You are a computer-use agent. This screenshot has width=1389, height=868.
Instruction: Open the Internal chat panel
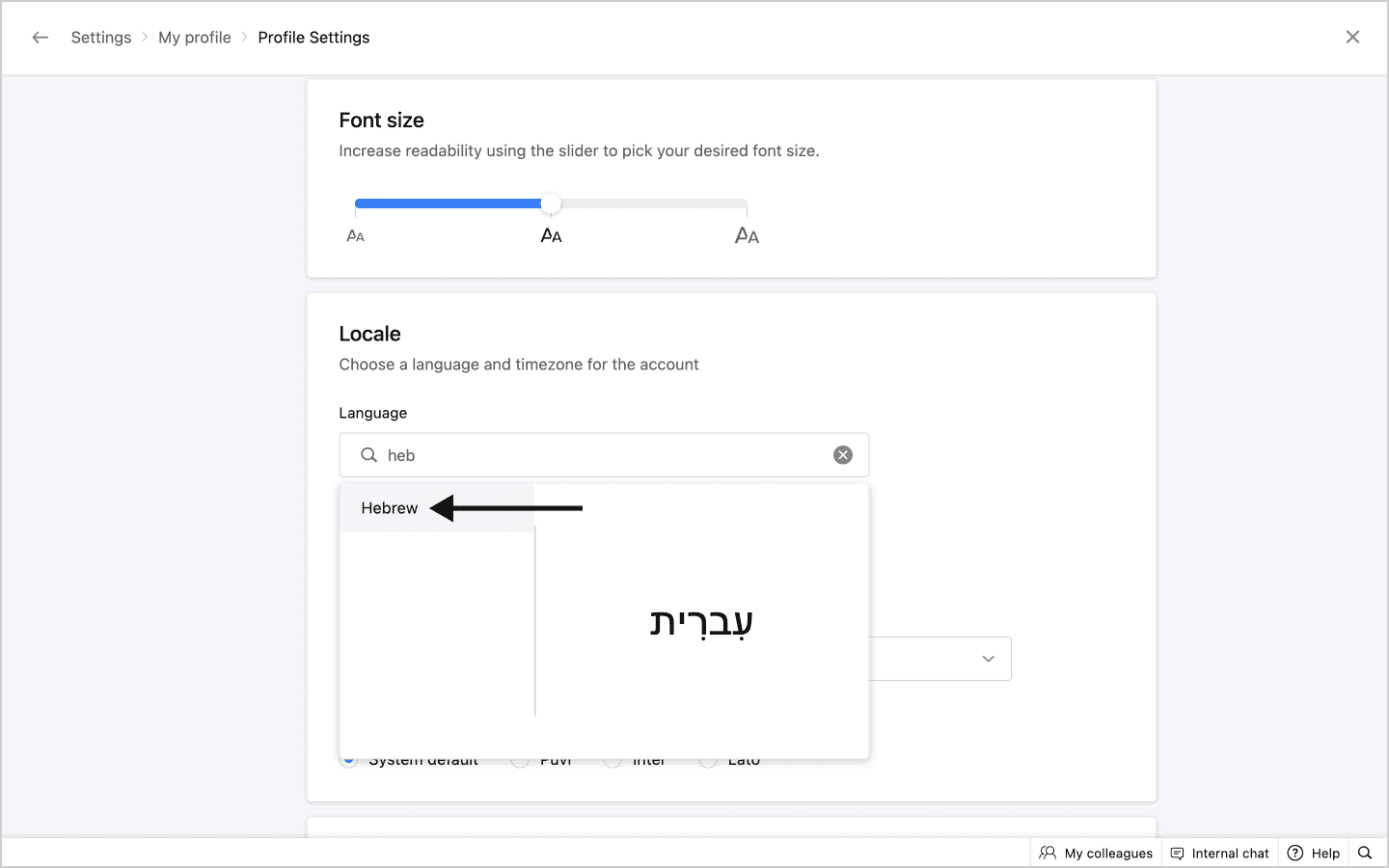(1230, 853)
